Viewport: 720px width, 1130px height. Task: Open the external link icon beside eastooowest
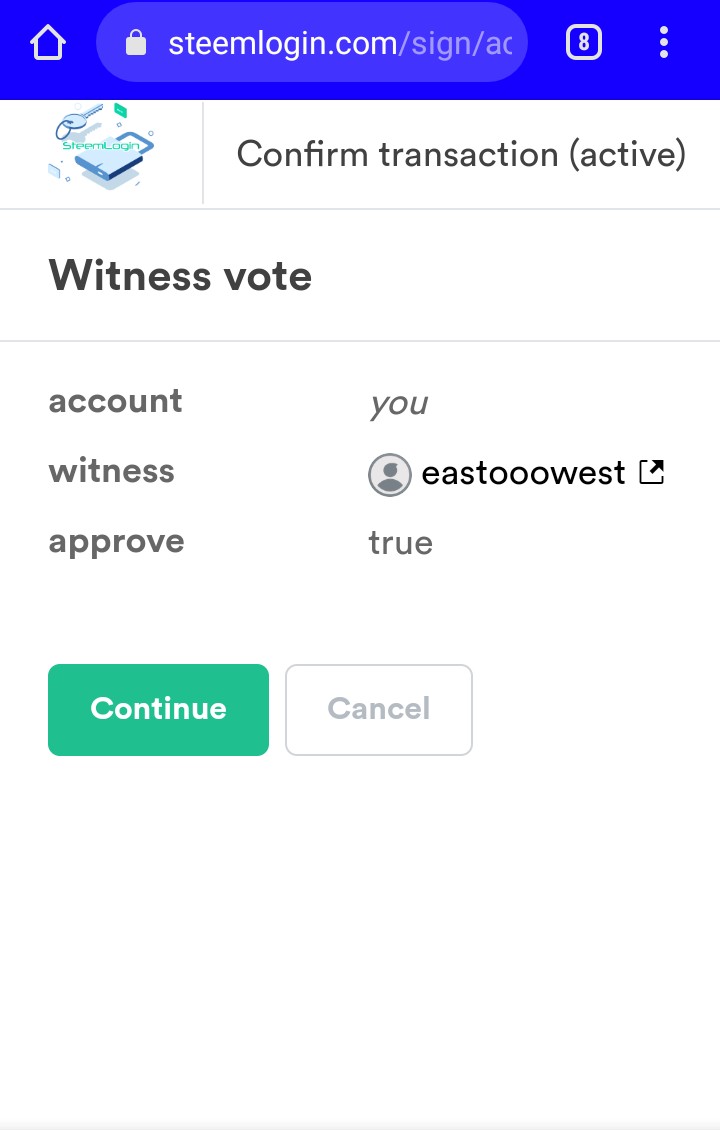coord(652,472)
